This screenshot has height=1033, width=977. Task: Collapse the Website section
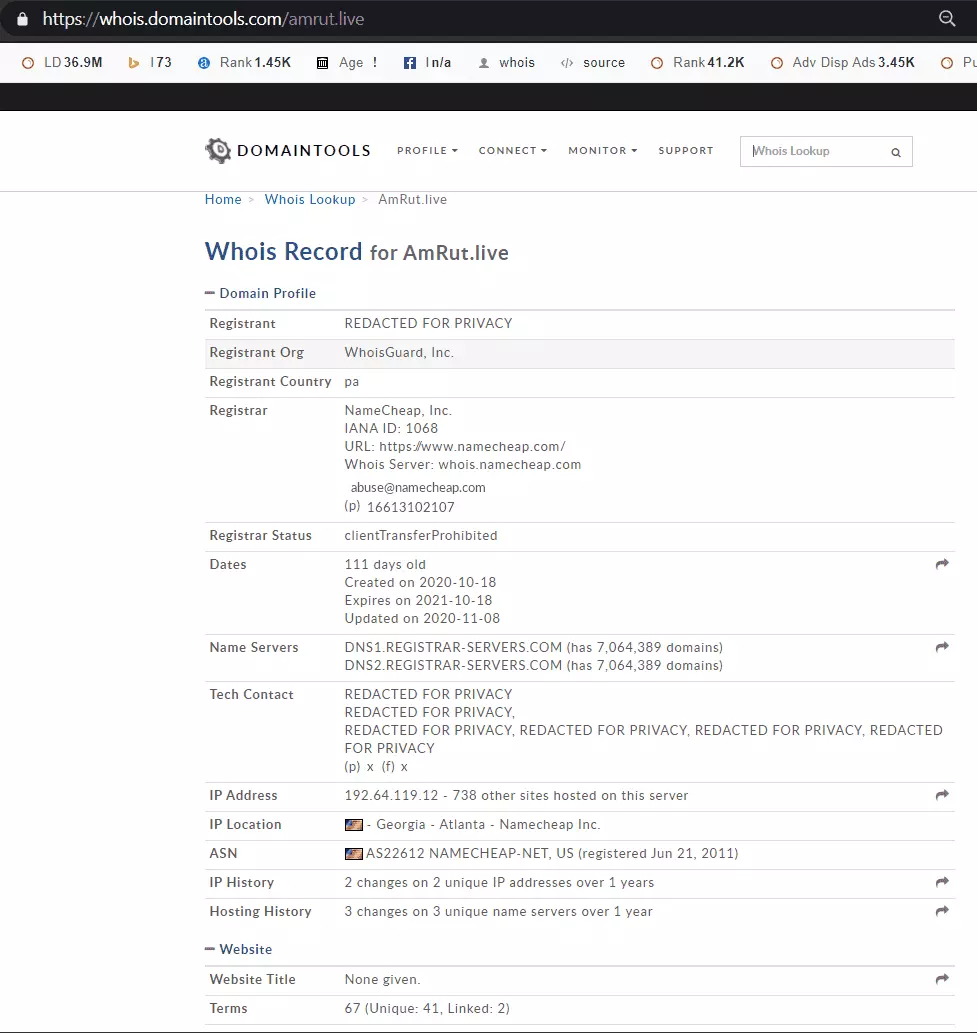(x=238, y=949)
